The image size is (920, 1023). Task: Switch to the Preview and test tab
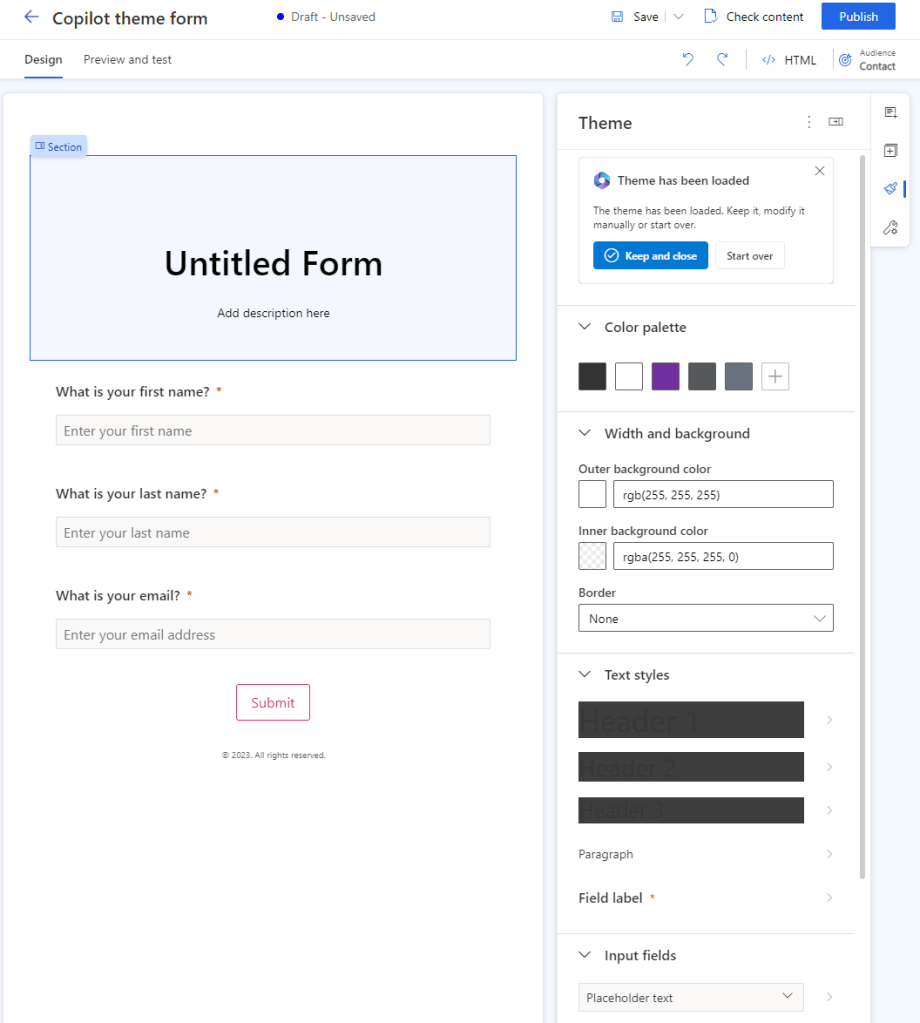[x=127, y=59]
